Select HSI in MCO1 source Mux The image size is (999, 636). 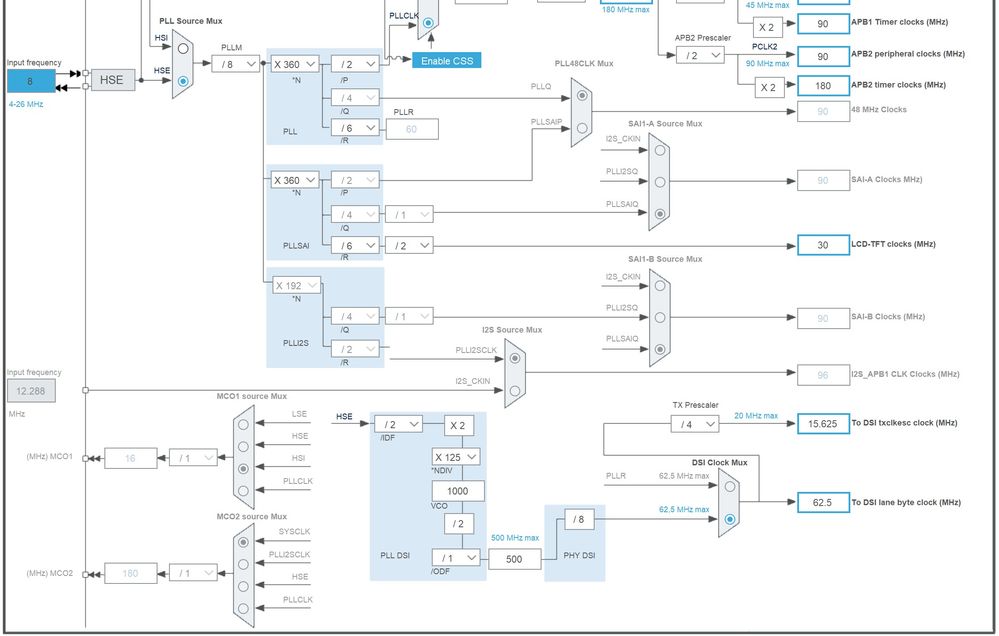point(243,468)
